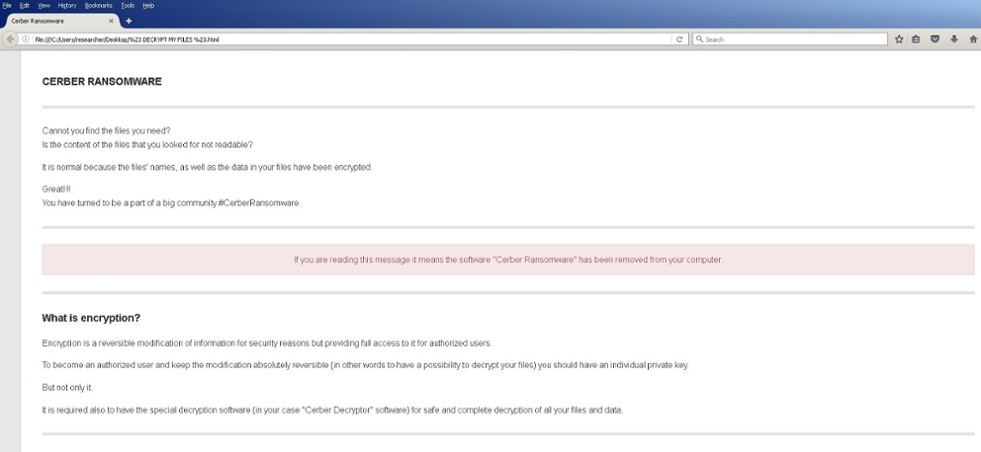The width and height of the screenshot is (981, 452).
Task: Show your bookmarks via the clipboard icon
Action: (x=916, y=39)
